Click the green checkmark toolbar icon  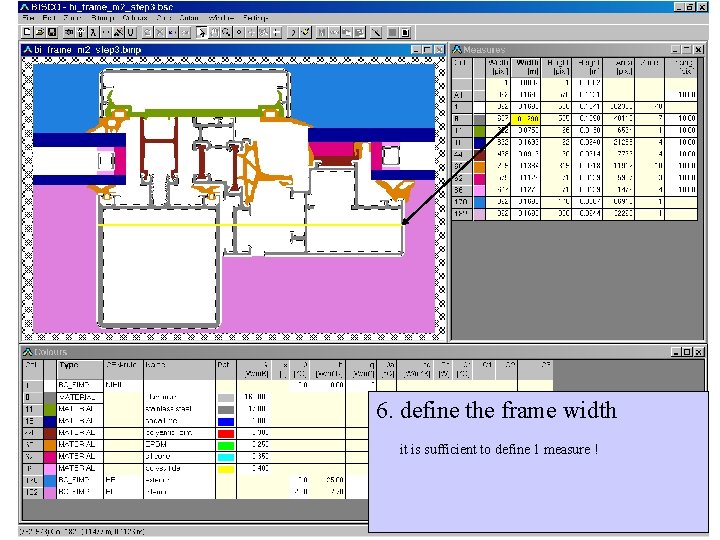pyautogui.click(x=306, y=32)
